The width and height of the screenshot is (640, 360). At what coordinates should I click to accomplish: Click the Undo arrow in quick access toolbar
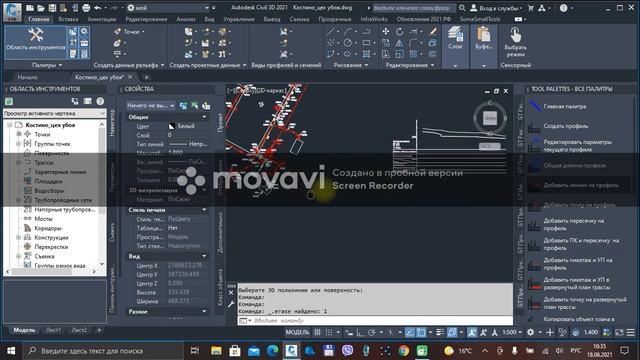97,8
